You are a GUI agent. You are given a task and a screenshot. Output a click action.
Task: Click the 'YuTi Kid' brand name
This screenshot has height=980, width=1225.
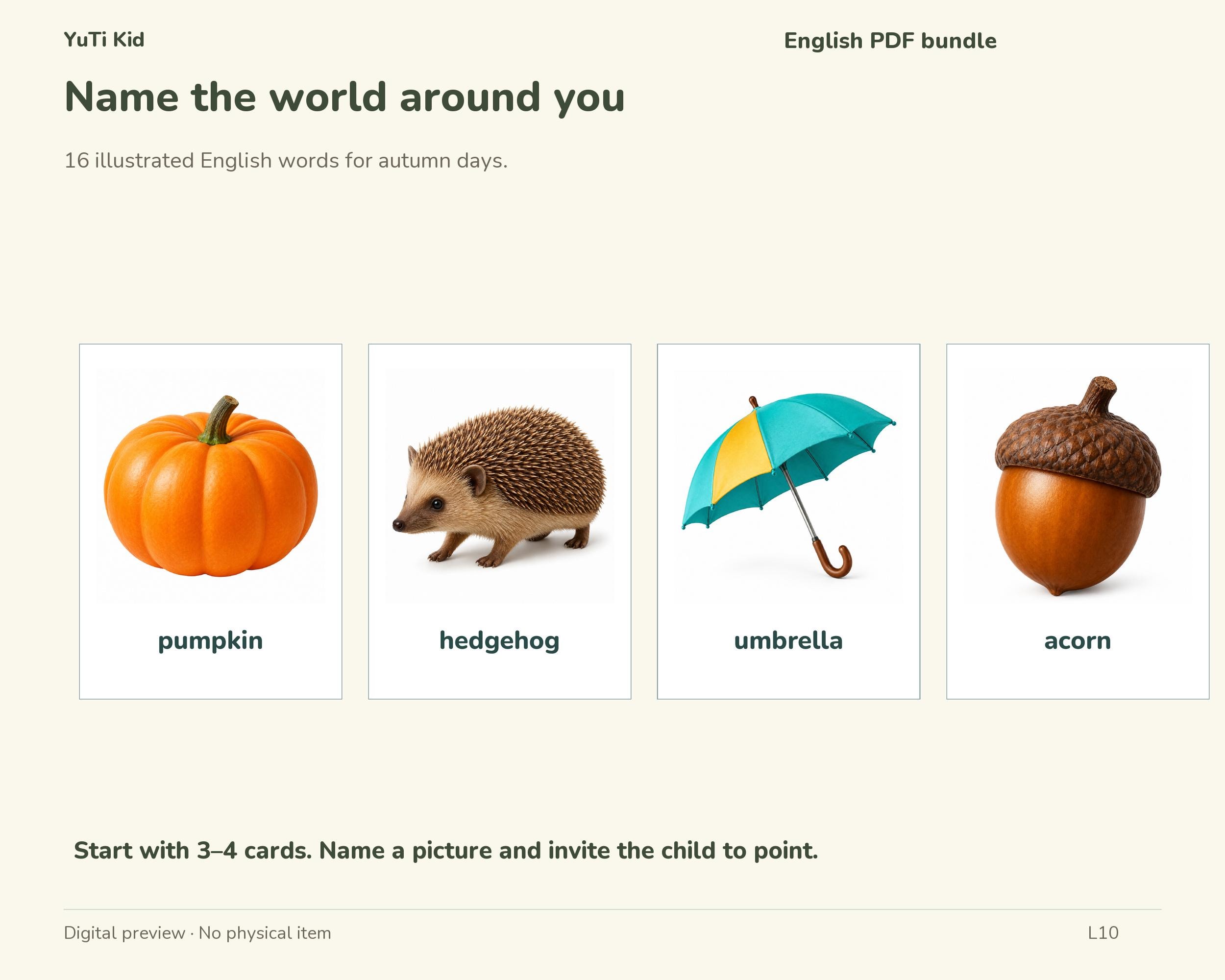104,40
